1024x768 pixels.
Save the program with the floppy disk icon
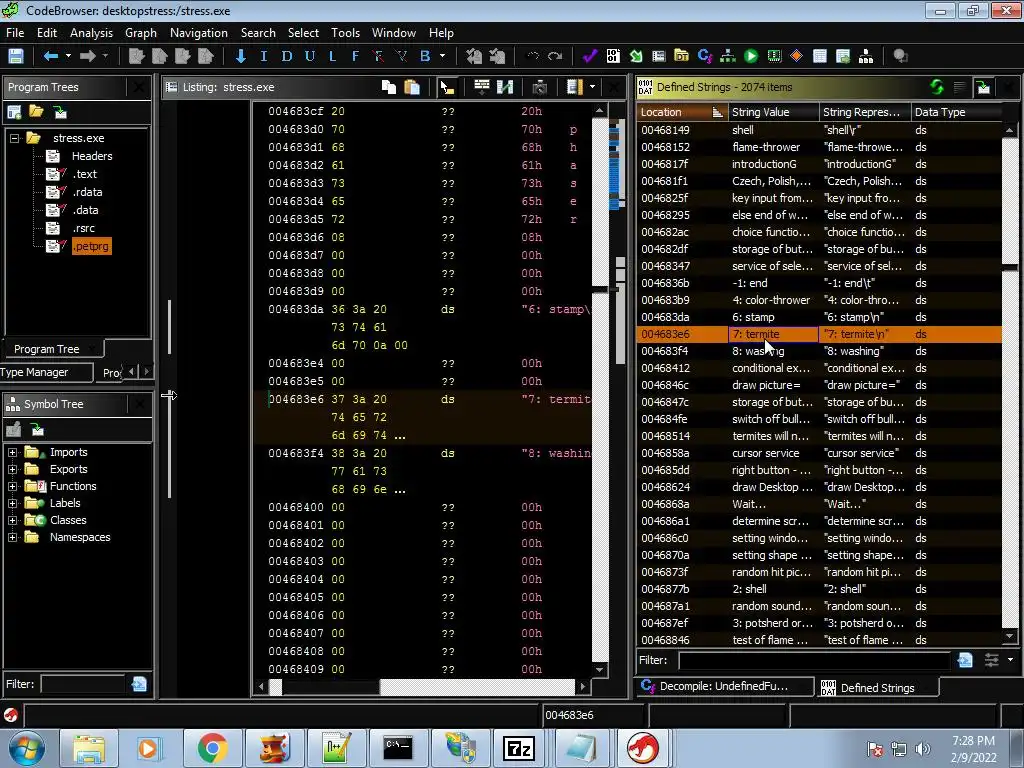click(x=16, y=56)
